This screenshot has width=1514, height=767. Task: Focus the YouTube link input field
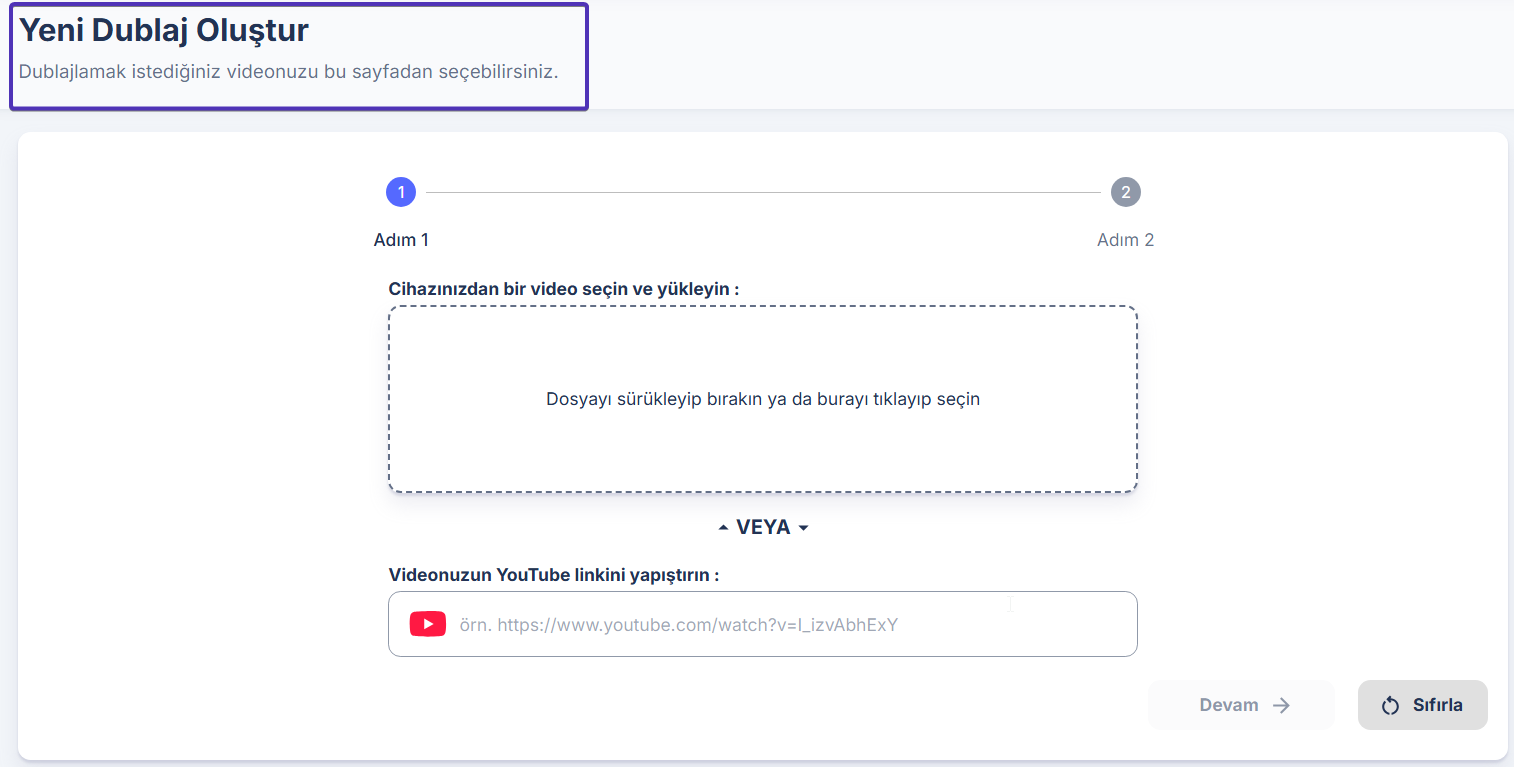tap(790, 625)
